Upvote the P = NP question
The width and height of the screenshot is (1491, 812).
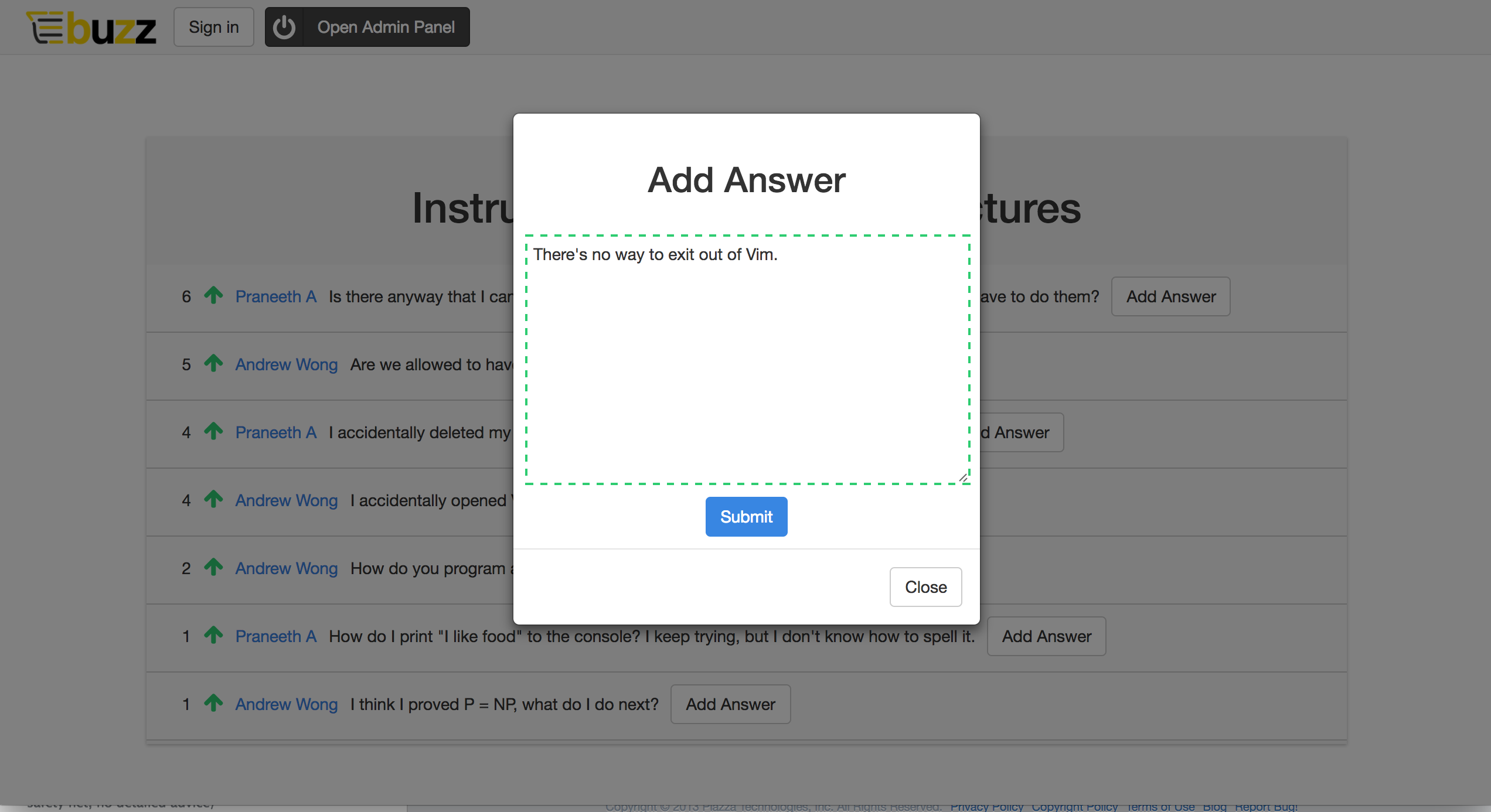[x=213, y=703]
